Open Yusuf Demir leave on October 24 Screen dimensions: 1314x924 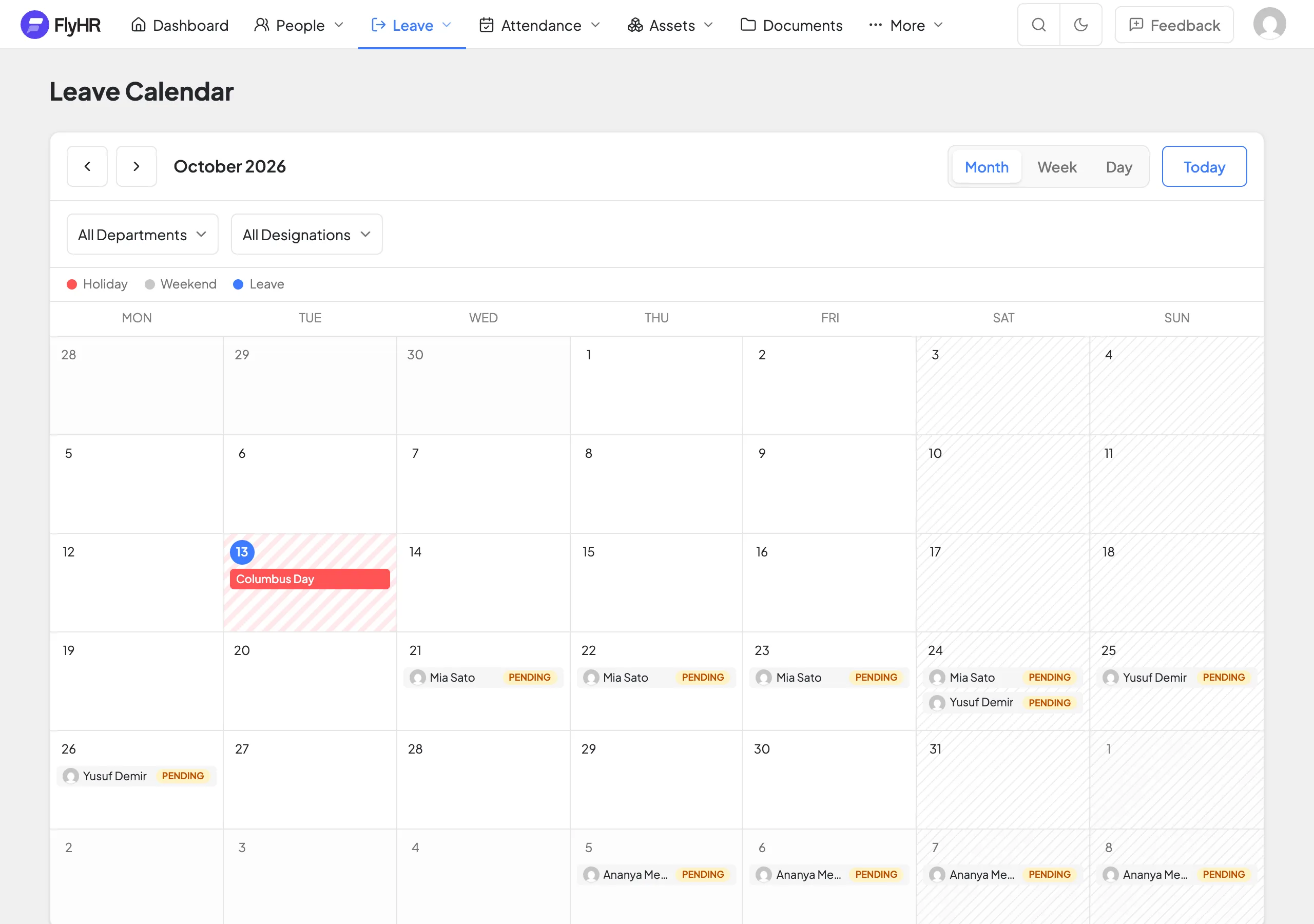click(x=1003, y=702)
